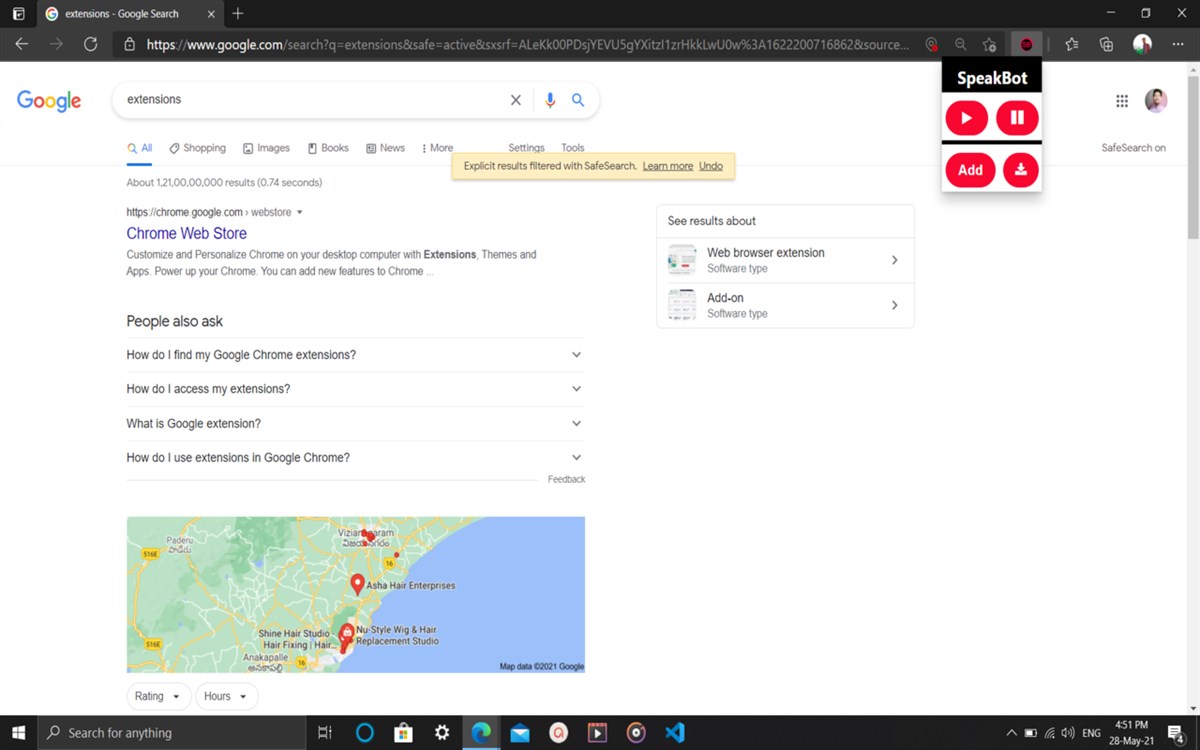The width and height of the screenshot is (1200, 750).
Task: Open the Google apps grid icon
Action: coord(1122,101)
